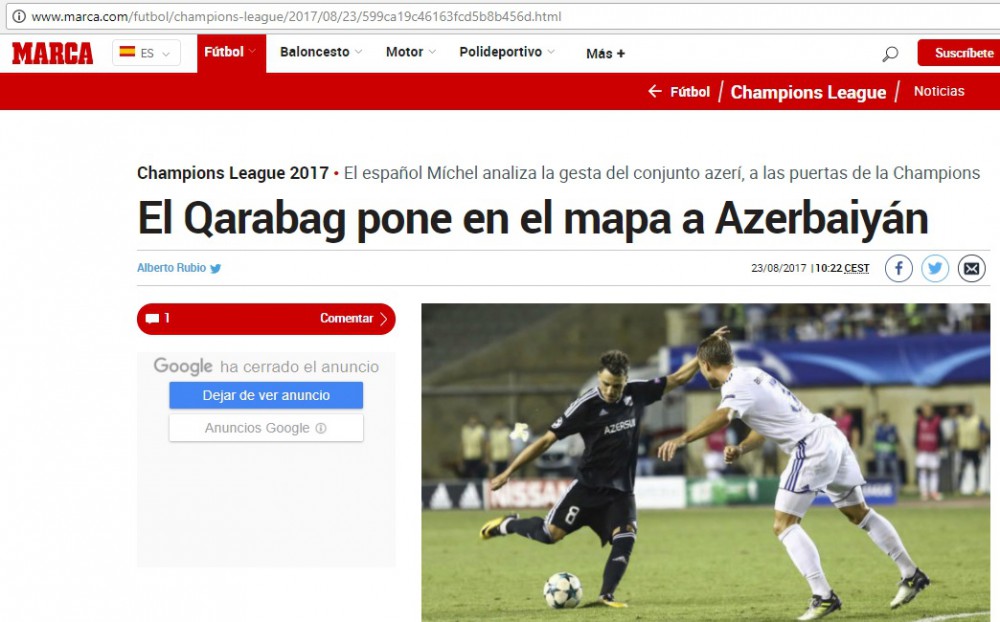Open the search magnifier icon
The width and height of the screenshot is (1000, 622).
[890, 54]
